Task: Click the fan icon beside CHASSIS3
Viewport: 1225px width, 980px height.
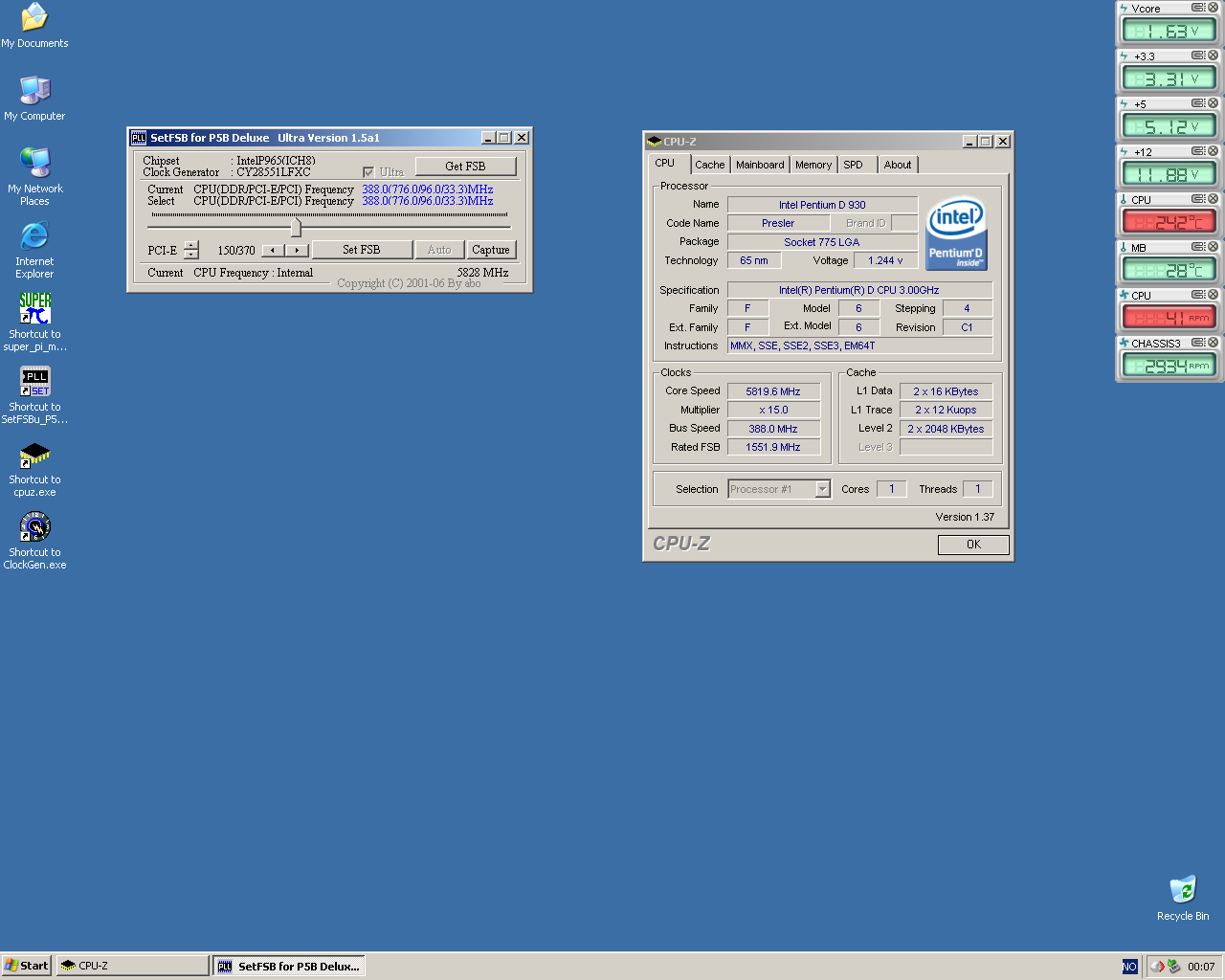Action: pyautogui.click(x=1124, y=343)
